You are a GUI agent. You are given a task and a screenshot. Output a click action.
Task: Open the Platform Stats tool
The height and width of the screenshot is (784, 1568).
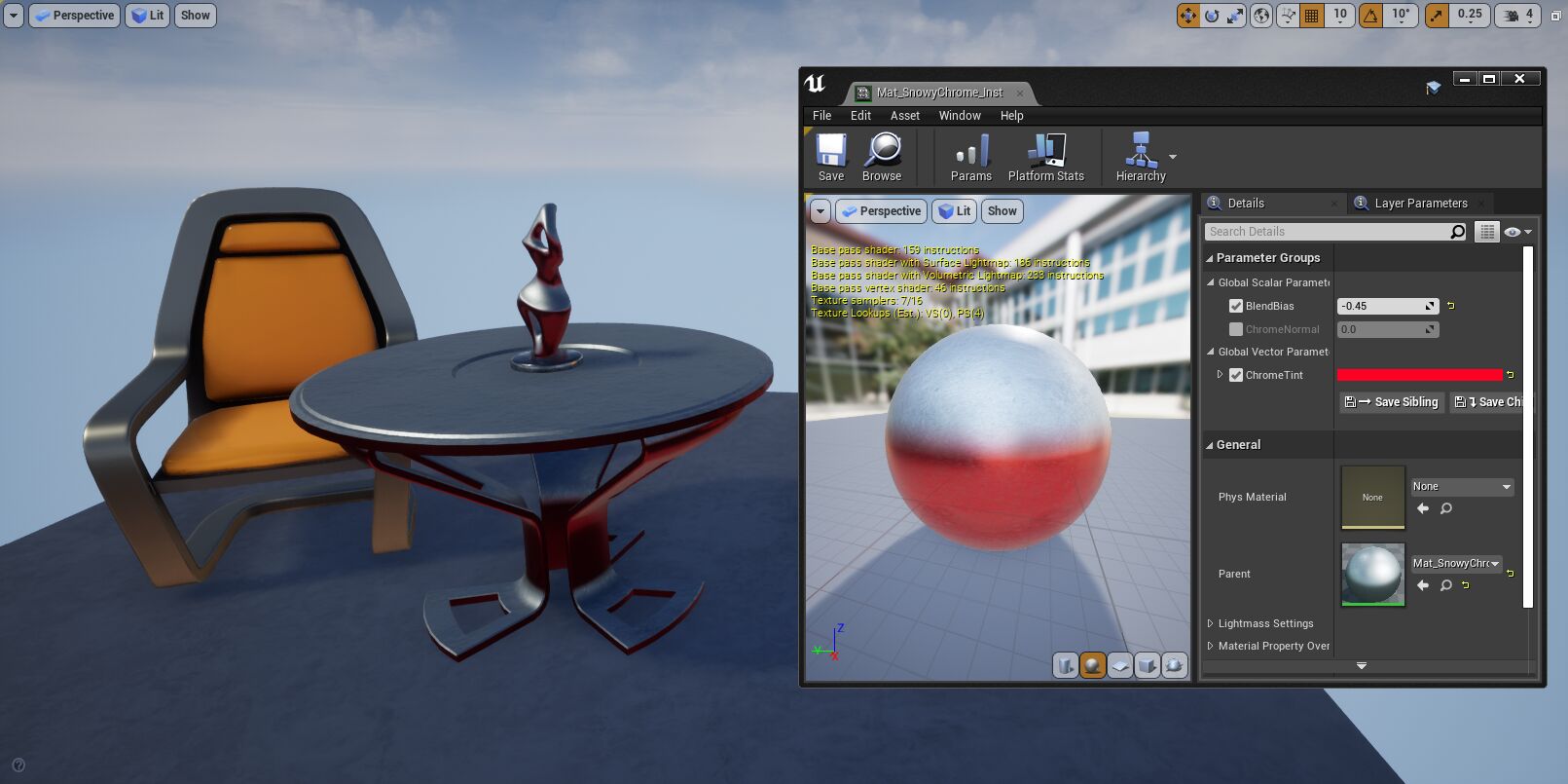[1045, 157]
